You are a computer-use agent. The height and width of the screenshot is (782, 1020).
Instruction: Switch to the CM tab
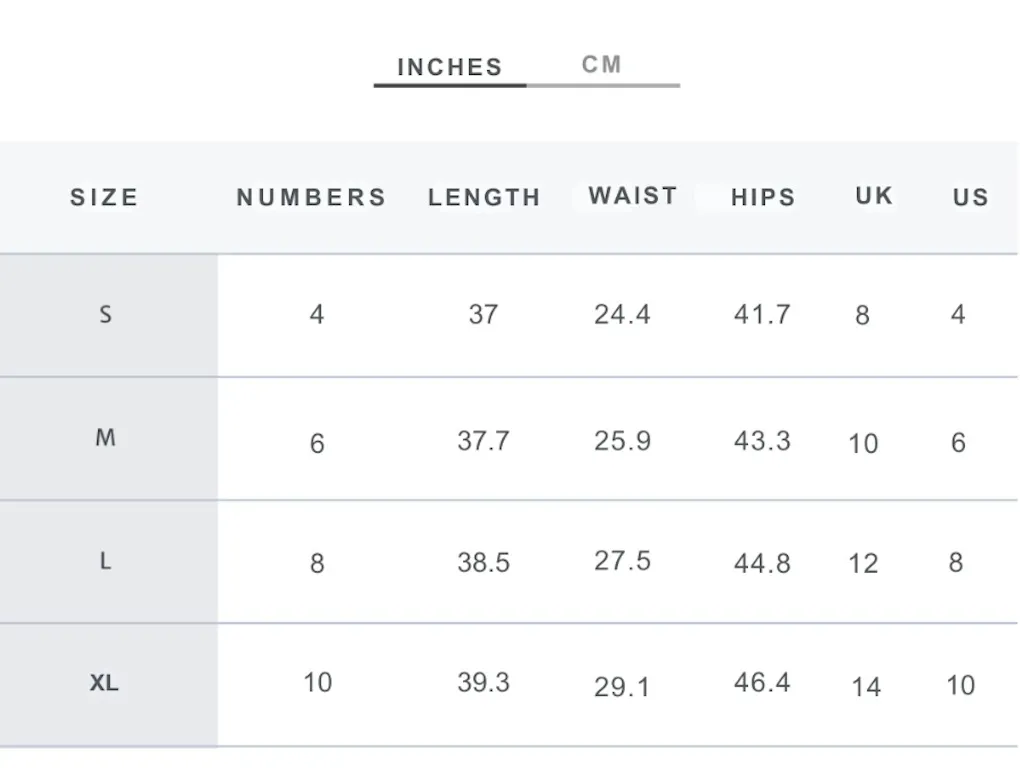click(x=602, y=65)
